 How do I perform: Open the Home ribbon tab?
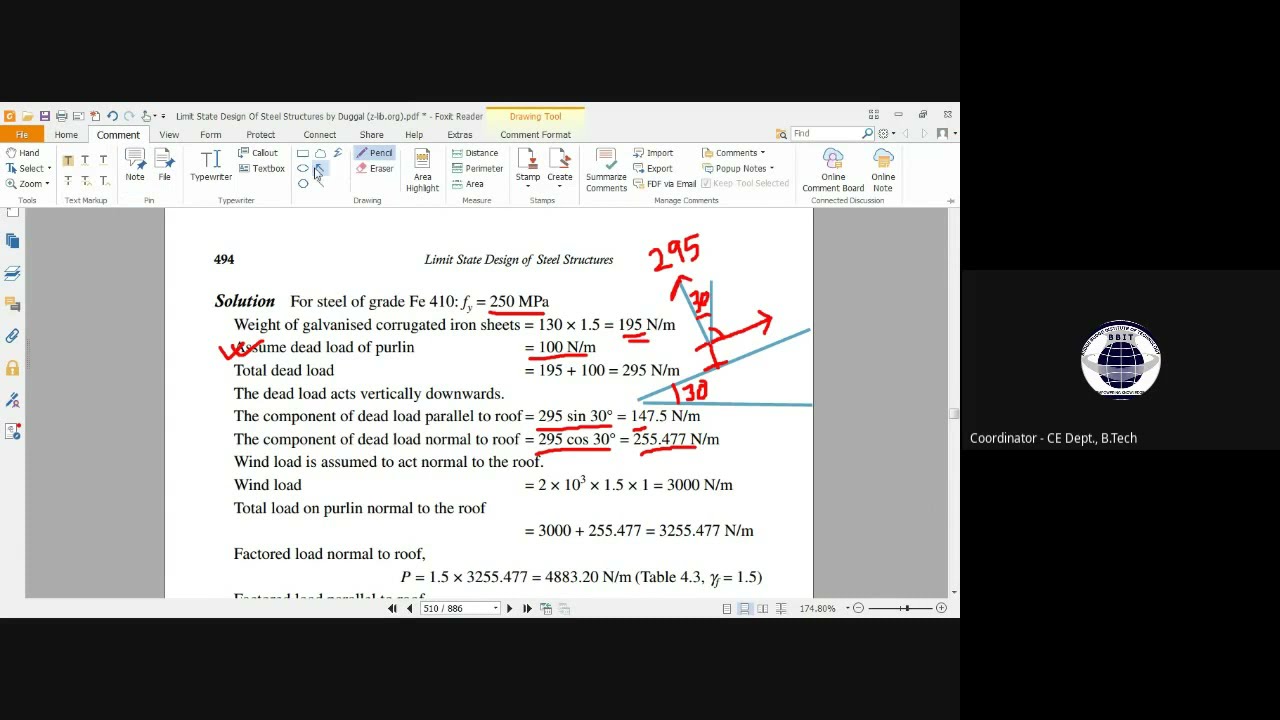[66, 135]
